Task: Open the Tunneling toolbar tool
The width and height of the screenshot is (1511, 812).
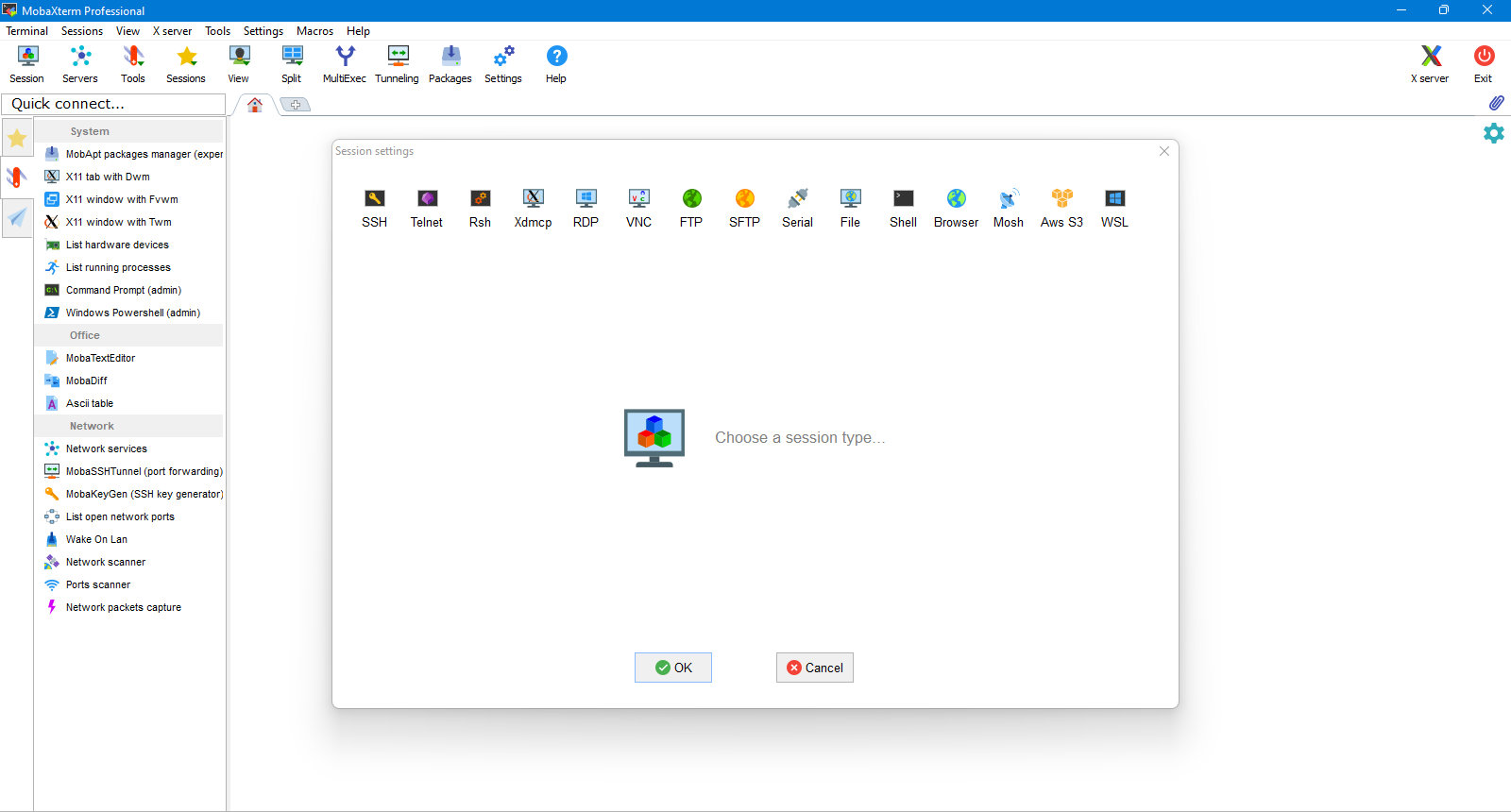Action: (397, 64)
